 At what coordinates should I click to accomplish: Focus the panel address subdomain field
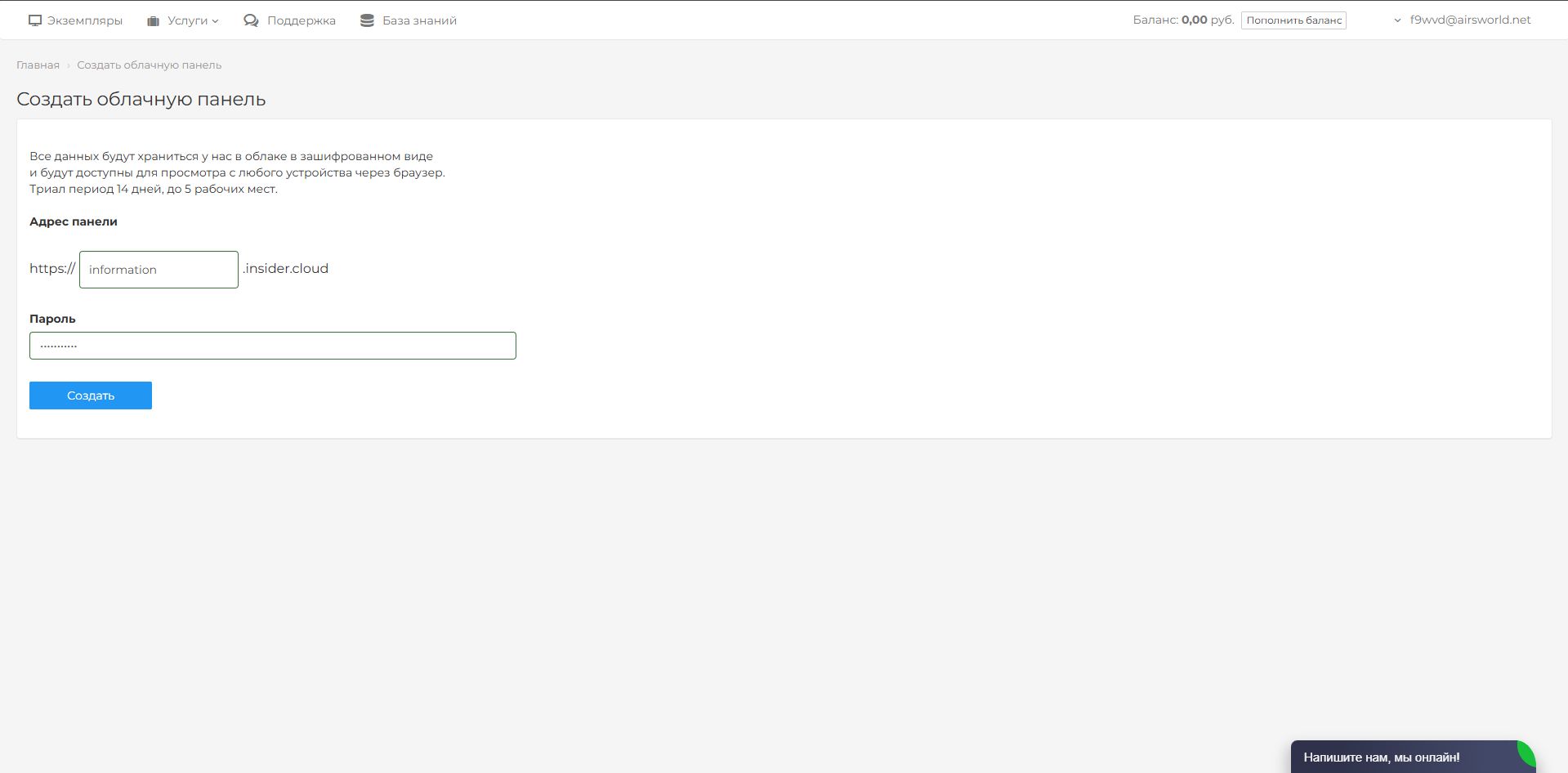(159, 270)
